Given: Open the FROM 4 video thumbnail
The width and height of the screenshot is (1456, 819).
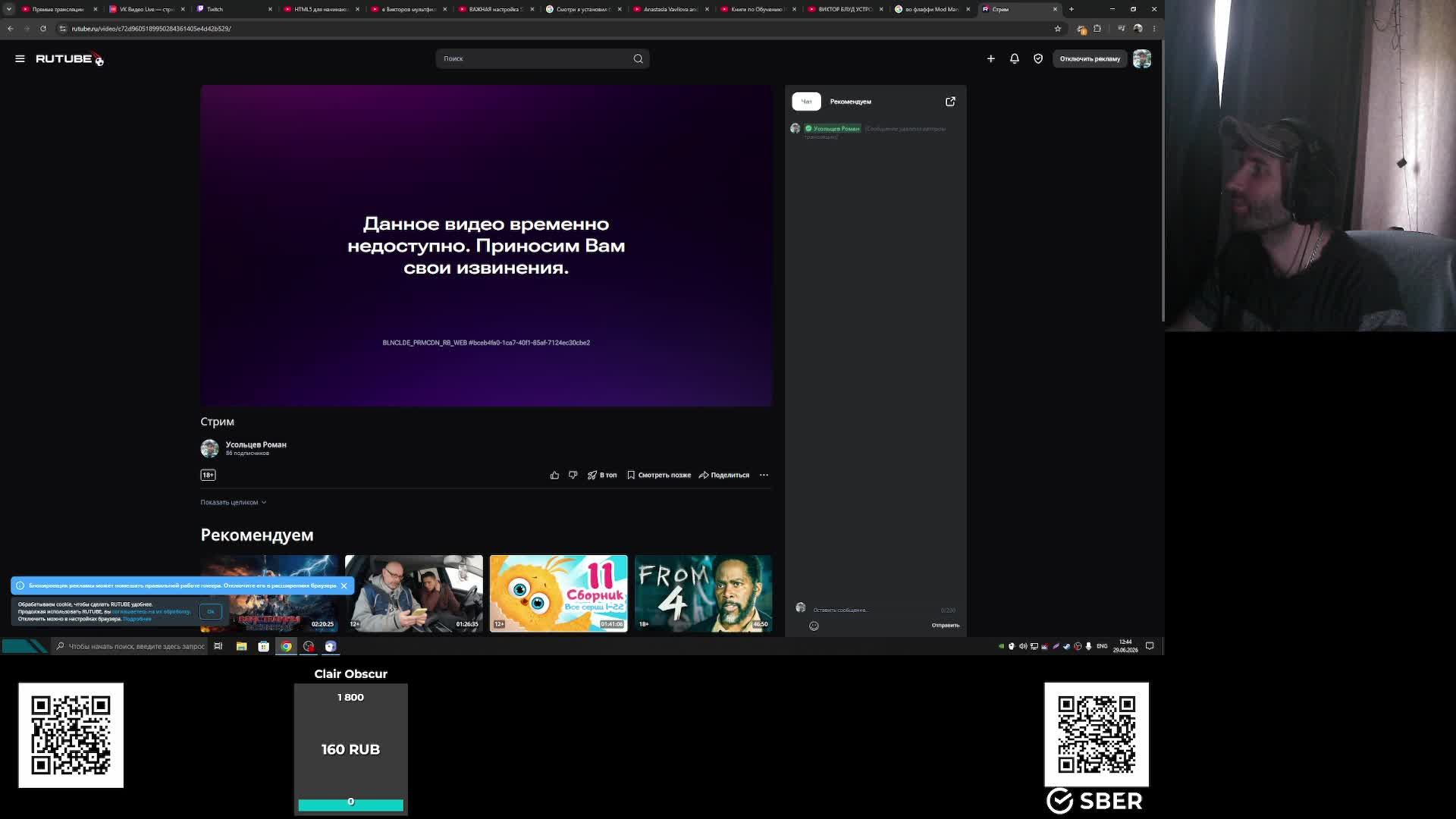Looking at the screenshot, I should click(x=703, y=593).
